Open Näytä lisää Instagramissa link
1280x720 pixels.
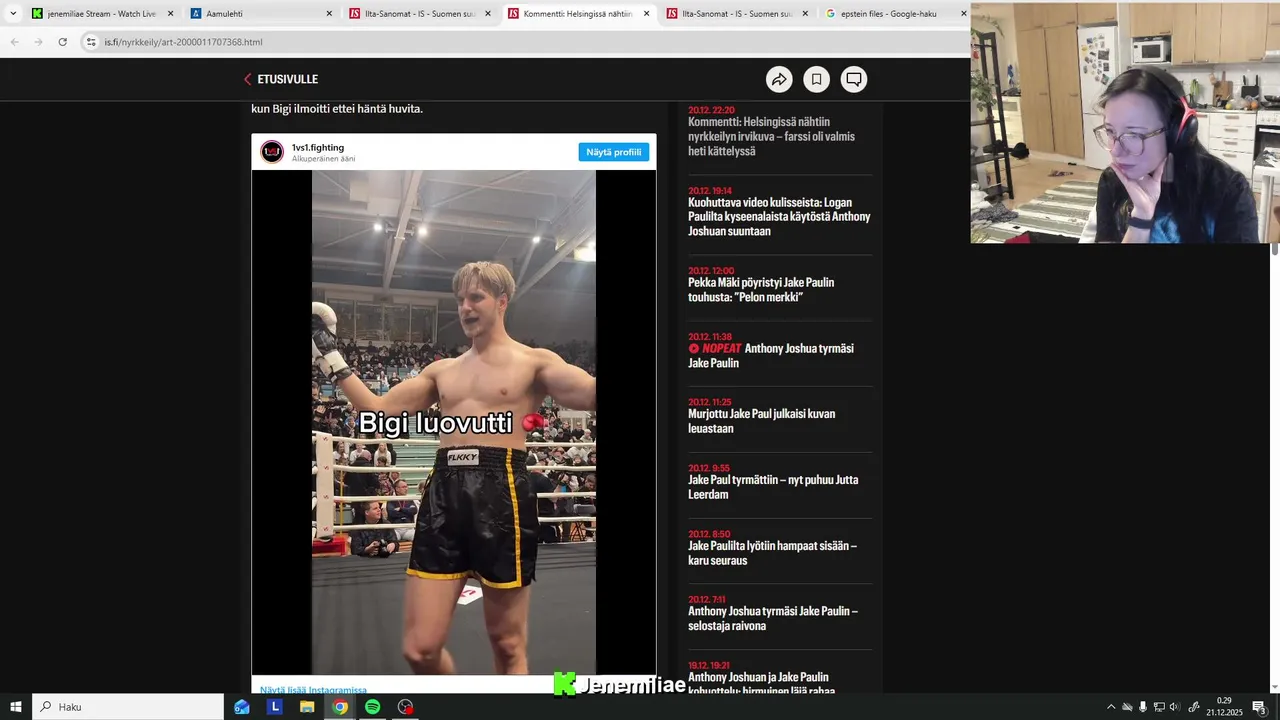313,689
